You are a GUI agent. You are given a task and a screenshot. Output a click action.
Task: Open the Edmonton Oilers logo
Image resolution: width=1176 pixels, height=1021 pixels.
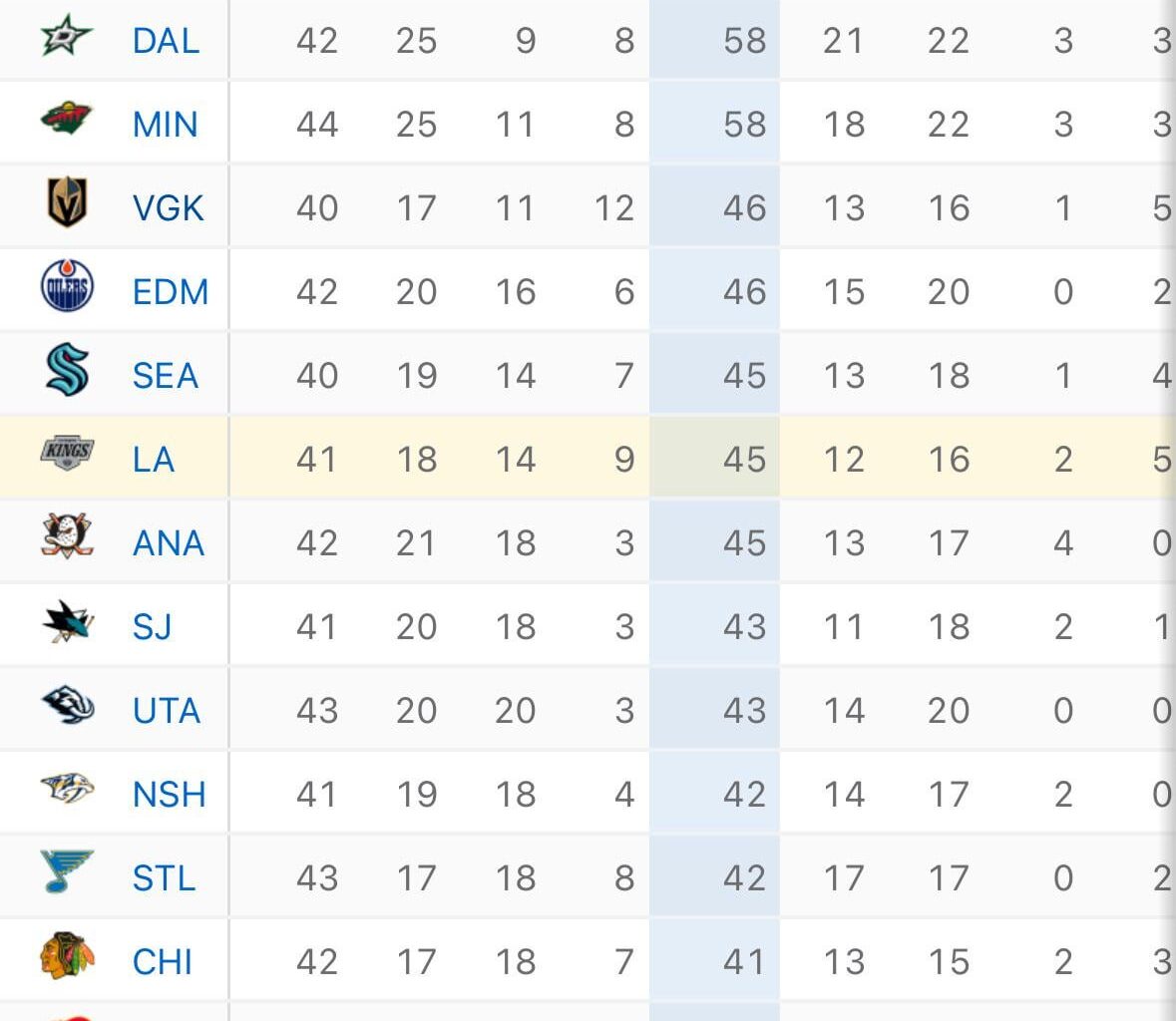pyautogui.click(x=65, y=291)
